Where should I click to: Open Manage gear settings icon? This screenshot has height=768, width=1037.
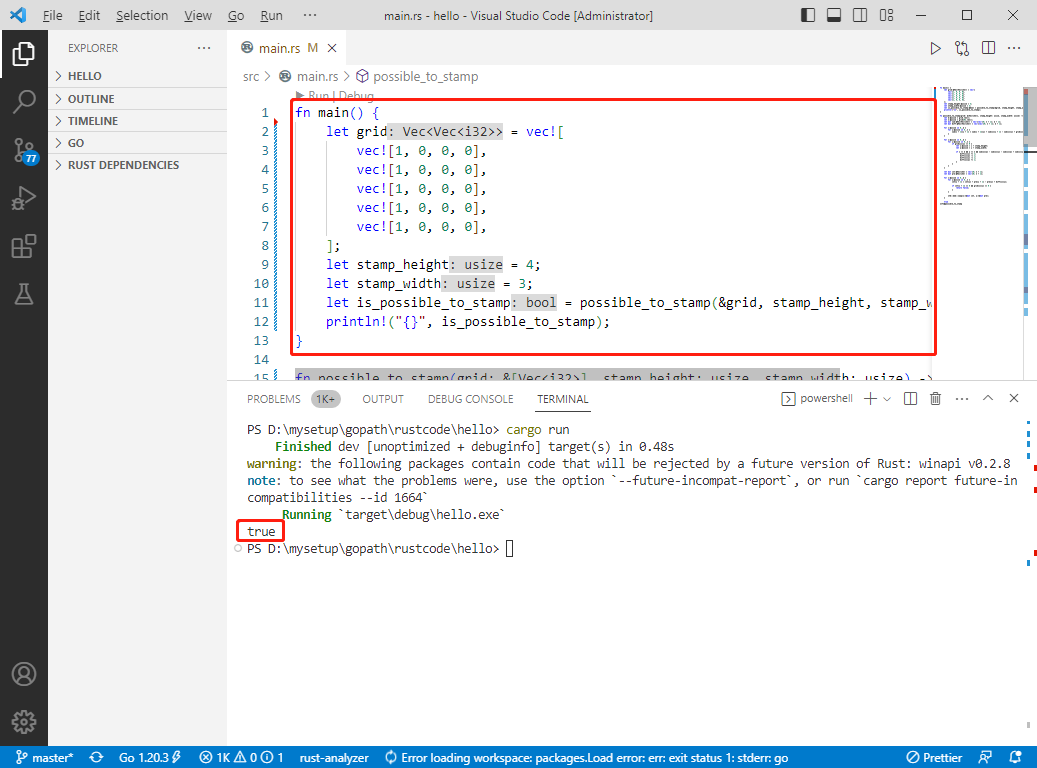(24, 722)
